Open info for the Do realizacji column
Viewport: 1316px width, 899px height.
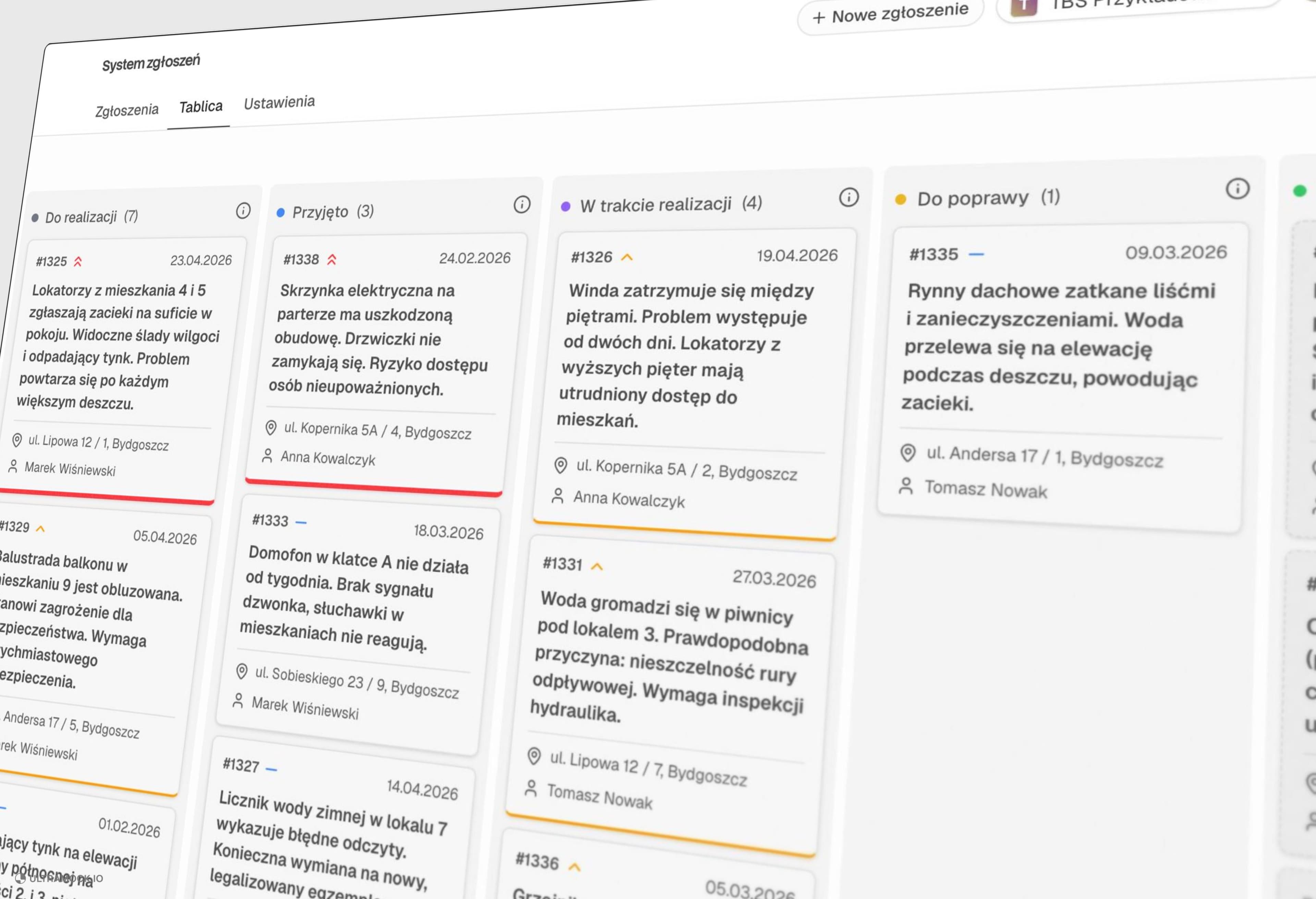[243, 211]
